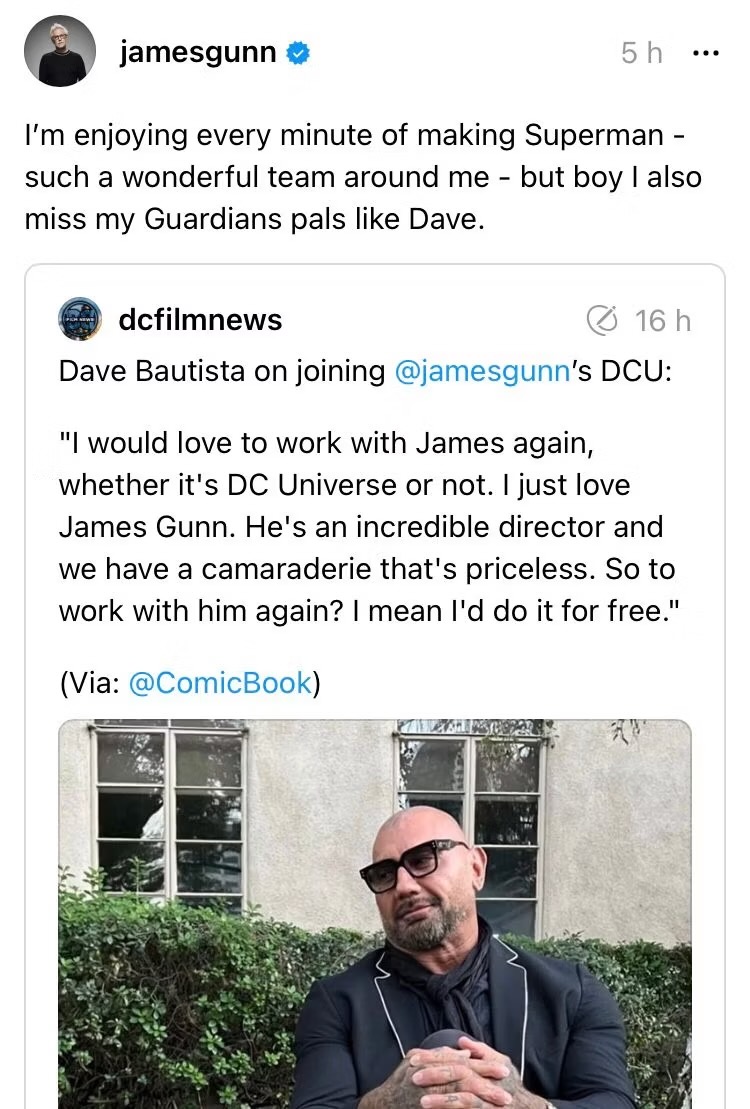The width and height of the screenshot is (750, 1109).
Task: Open the @ComicBook mention link
Action: pyautogui.click(x=220, y=683)
